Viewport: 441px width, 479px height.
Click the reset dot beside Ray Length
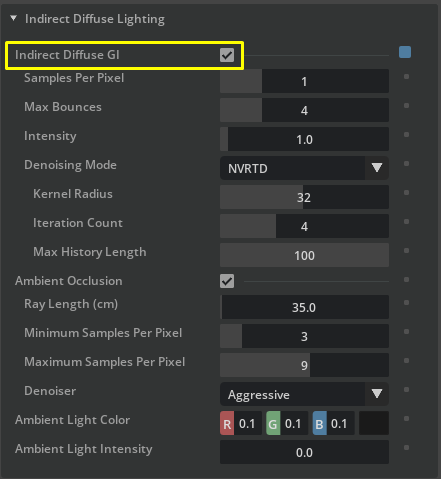406,303
